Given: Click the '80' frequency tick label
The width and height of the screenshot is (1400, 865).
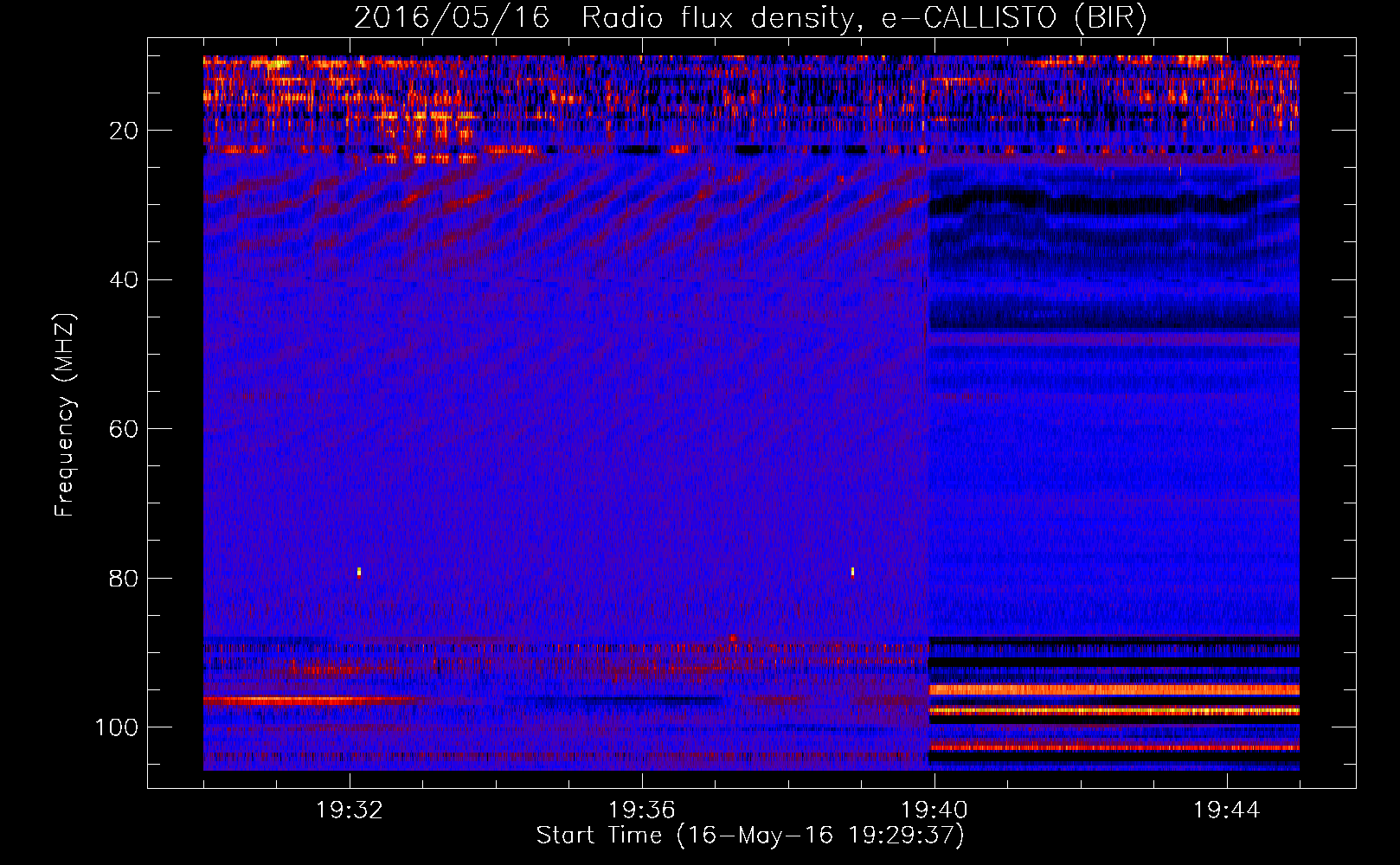Looking at the screenshot, I should click(x=124, y=578).
